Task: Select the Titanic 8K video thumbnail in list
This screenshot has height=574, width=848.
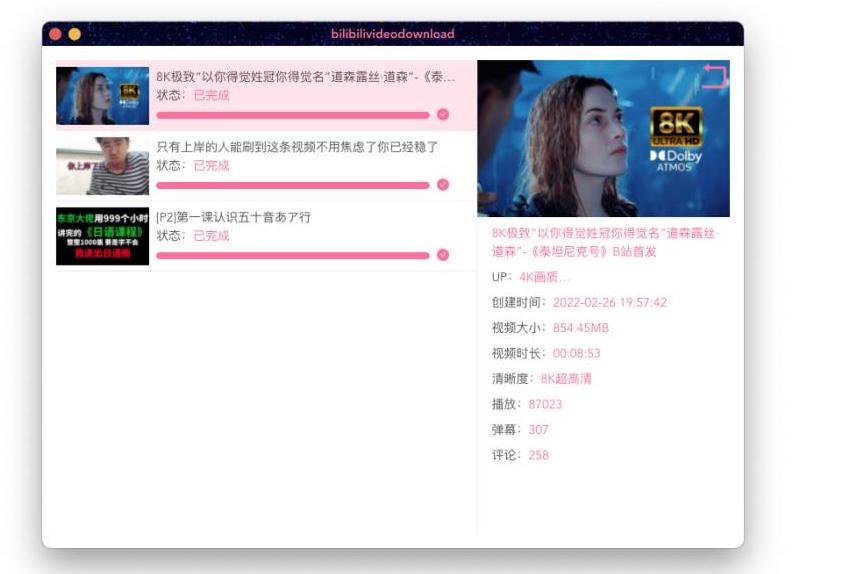Action: (x=102, y=96)
